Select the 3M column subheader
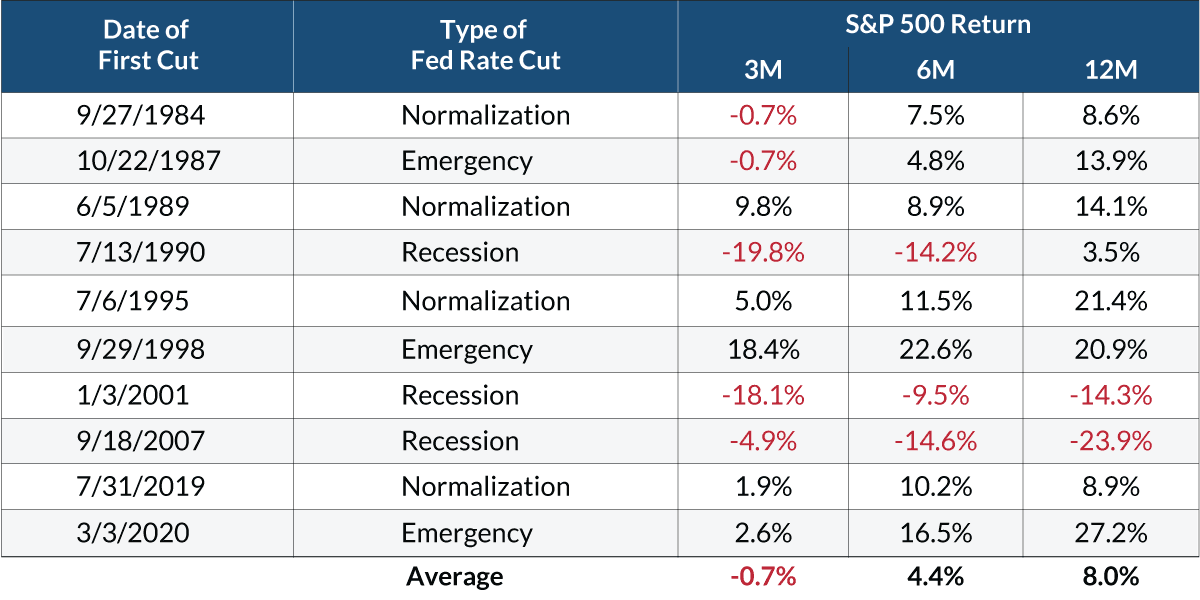 tap(763, 69)
